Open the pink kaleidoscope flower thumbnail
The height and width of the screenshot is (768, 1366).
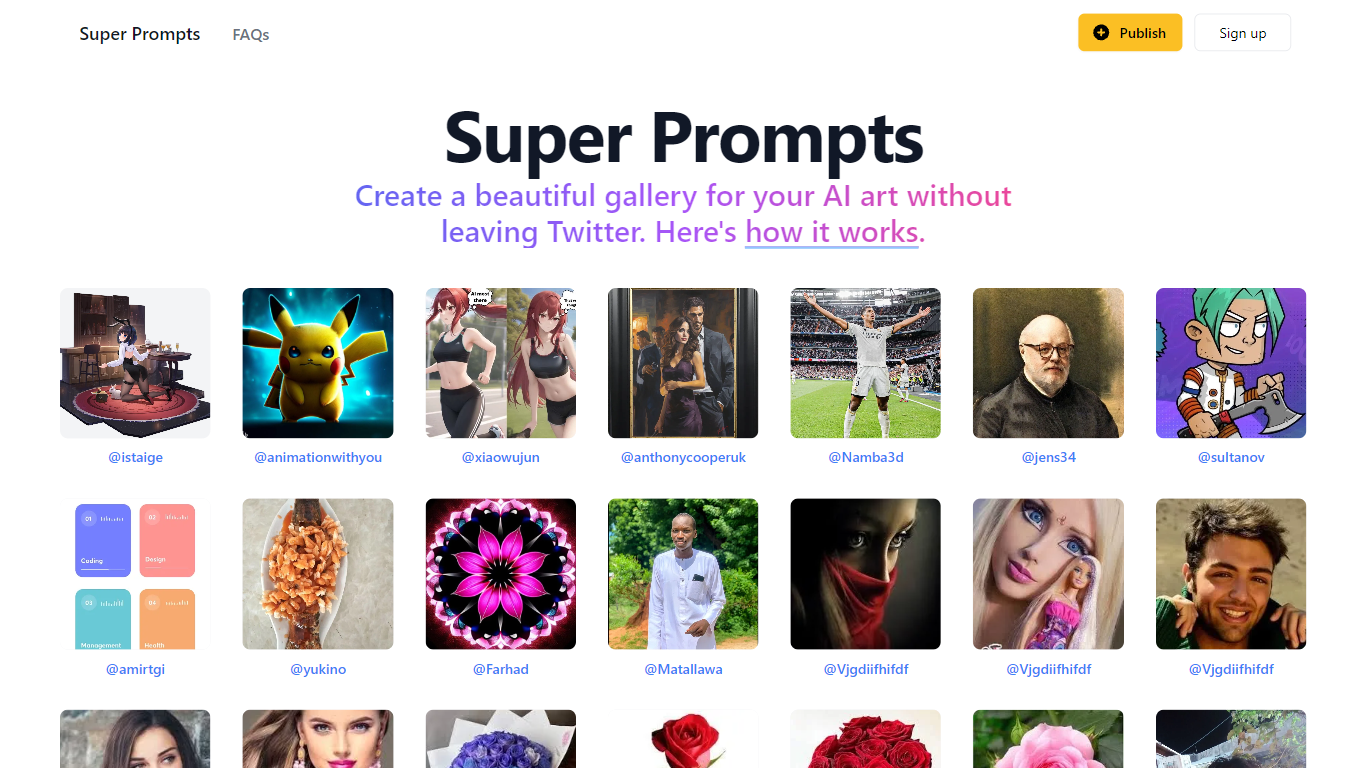click(501, 574)
